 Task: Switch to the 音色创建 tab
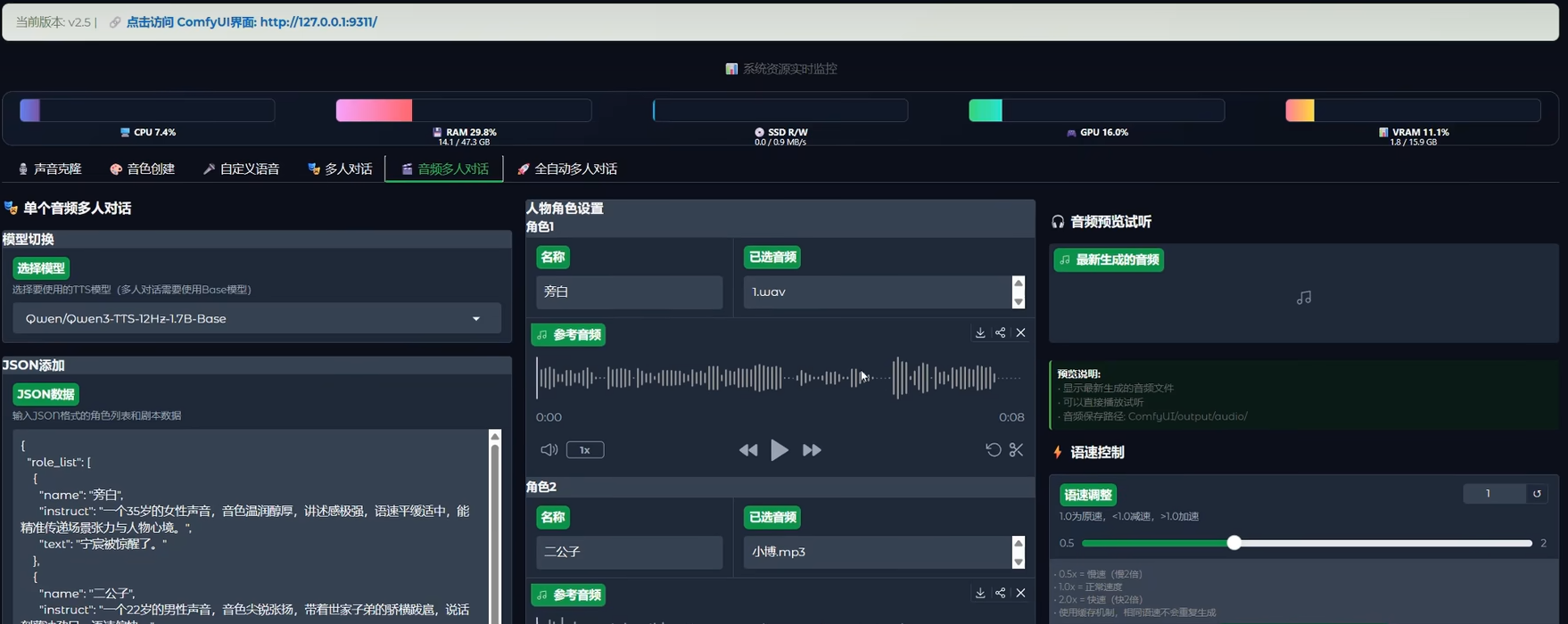click(x=142, y=168)
